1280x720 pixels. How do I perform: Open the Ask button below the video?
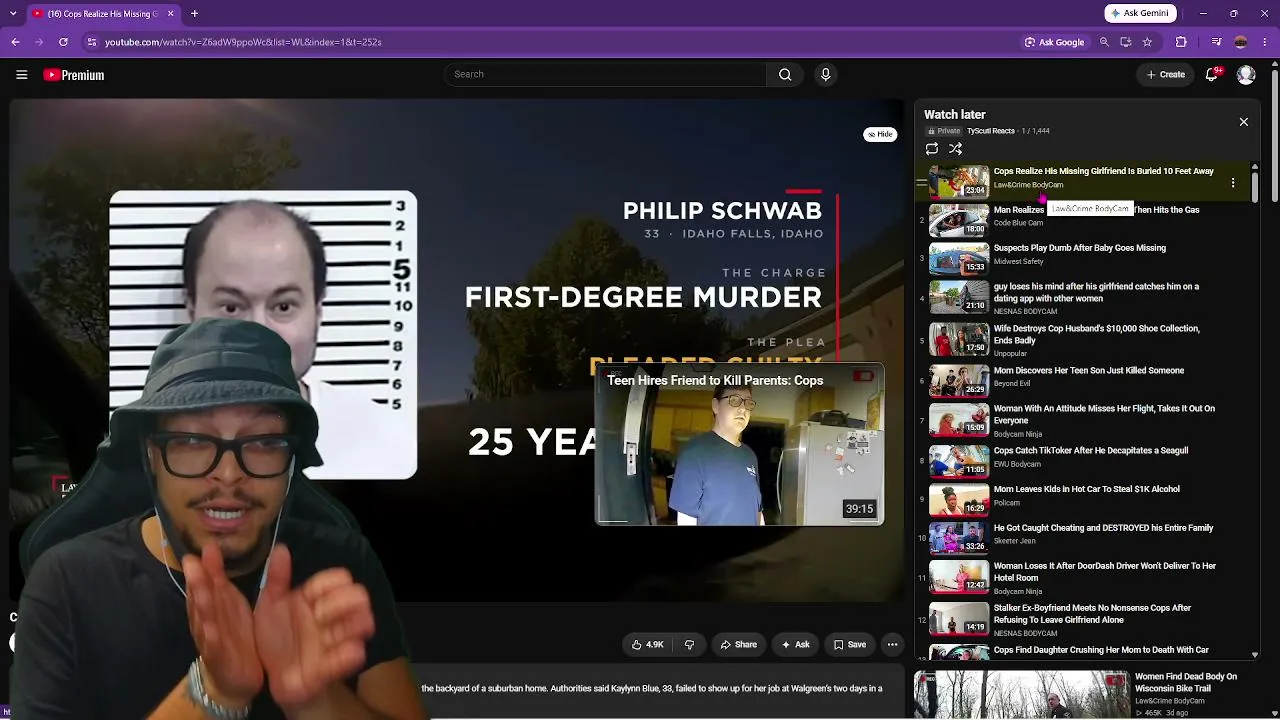coord(795,645)
